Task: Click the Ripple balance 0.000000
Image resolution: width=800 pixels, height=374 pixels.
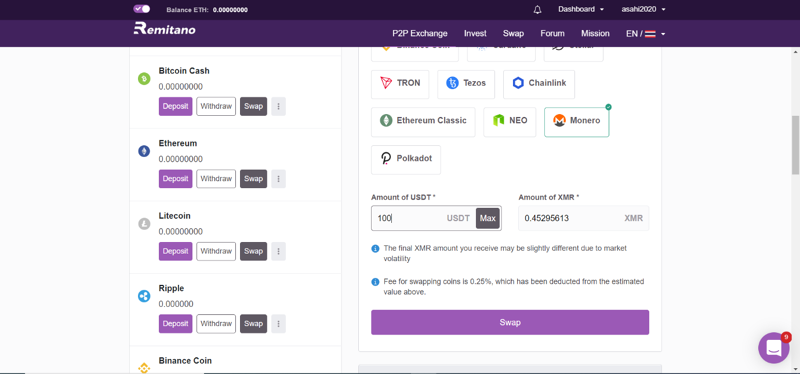Action: pyautogui.click(x=176, y=304)
